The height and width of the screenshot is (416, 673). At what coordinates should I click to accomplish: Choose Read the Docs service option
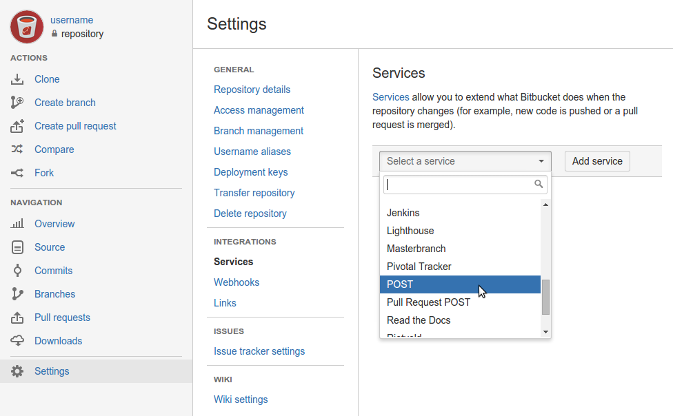pyautogui.click(x=460, y=320)
